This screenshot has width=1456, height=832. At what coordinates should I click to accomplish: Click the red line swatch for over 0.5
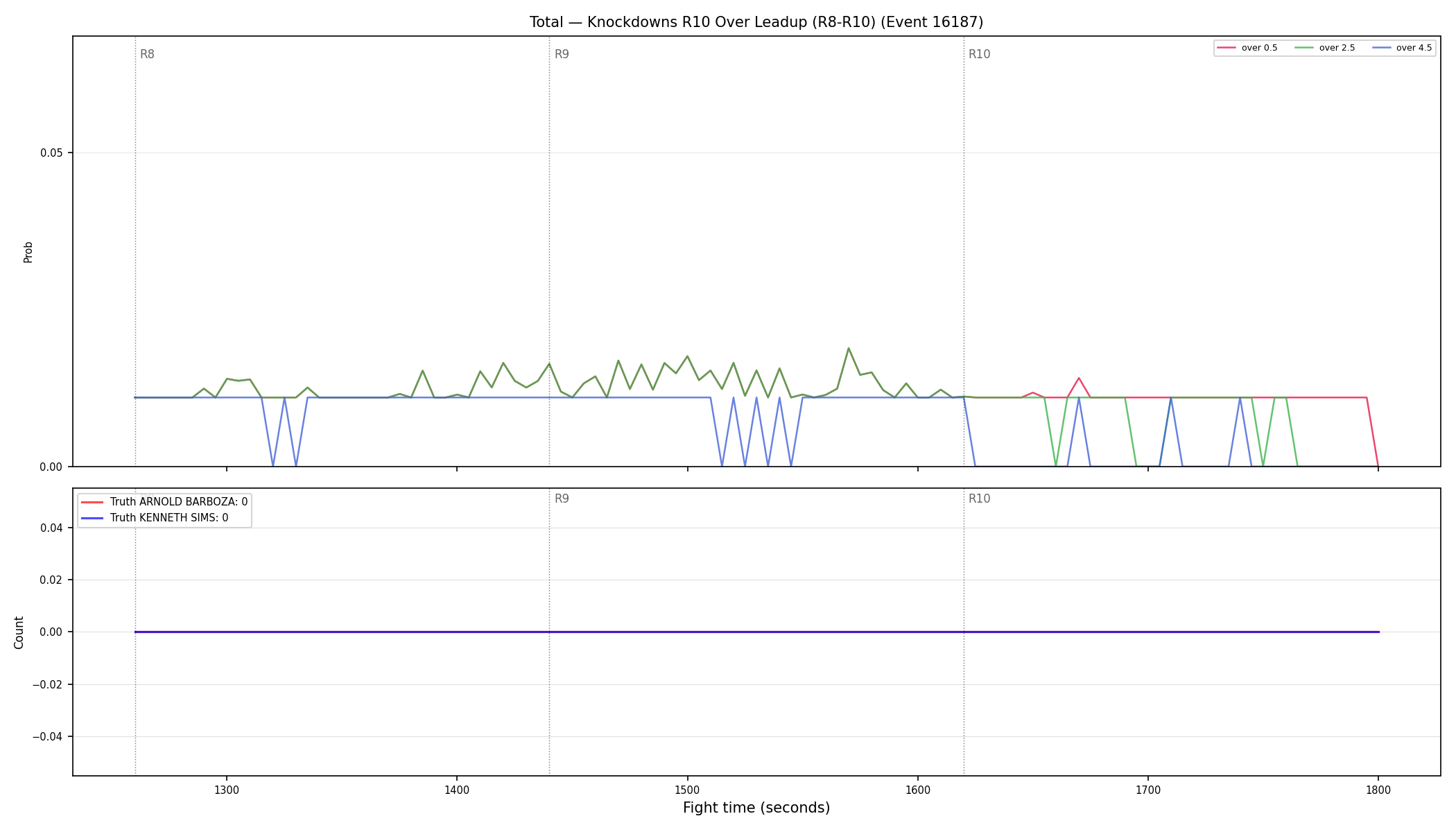[1227, 48]
